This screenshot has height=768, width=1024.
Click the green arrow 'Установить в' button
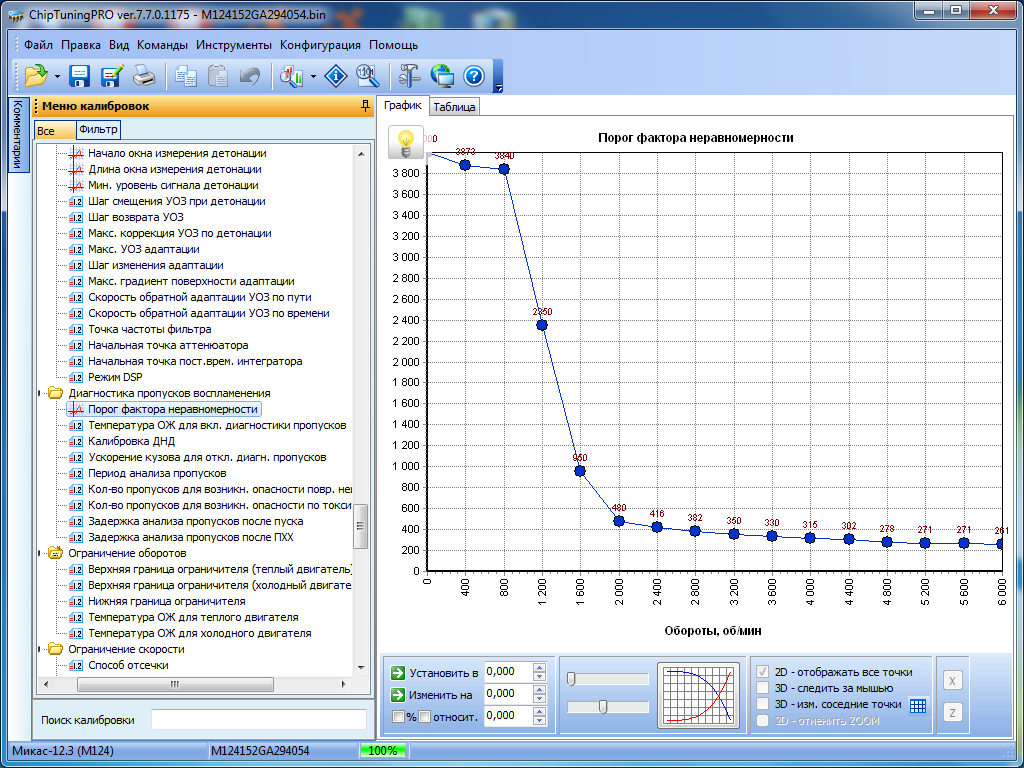(x=398, y=672)
